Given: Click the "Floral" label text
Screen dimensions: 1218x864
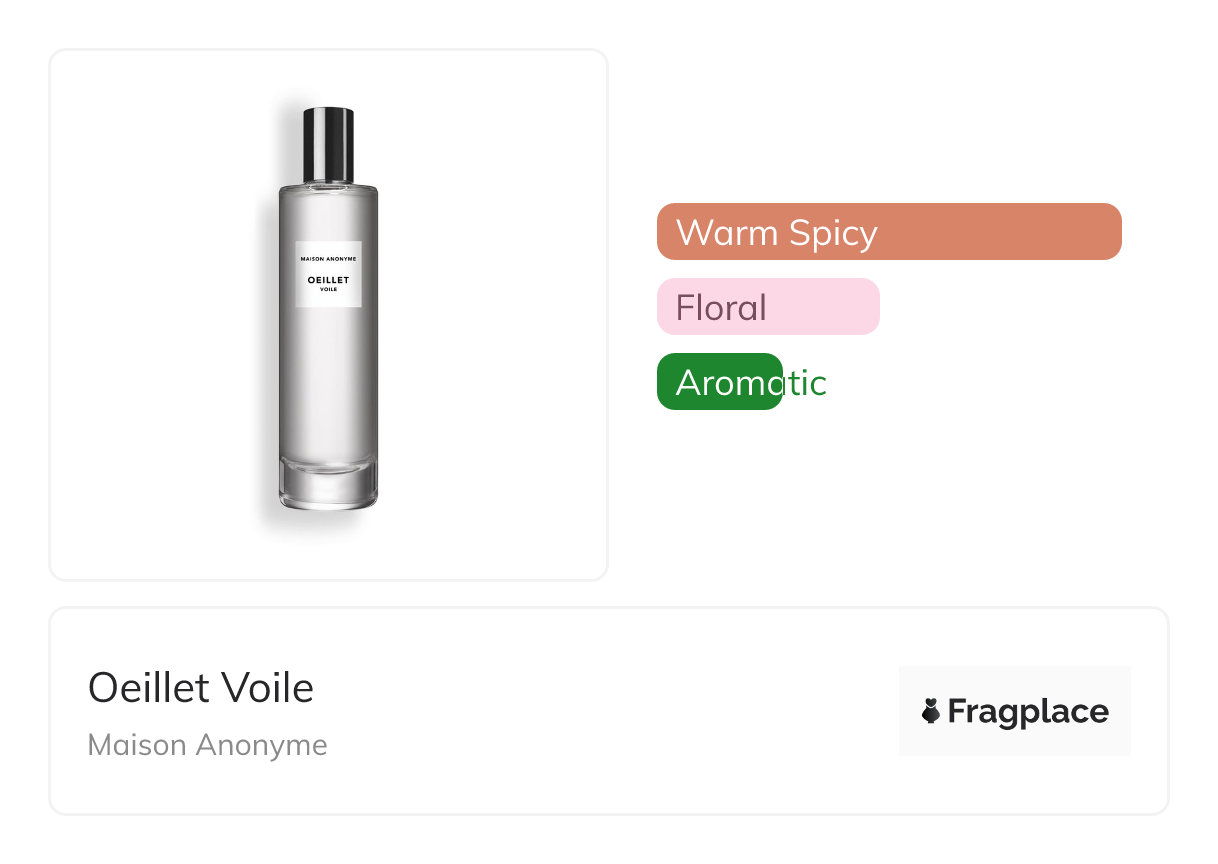Looking at the screenshot, I should 721,307.
